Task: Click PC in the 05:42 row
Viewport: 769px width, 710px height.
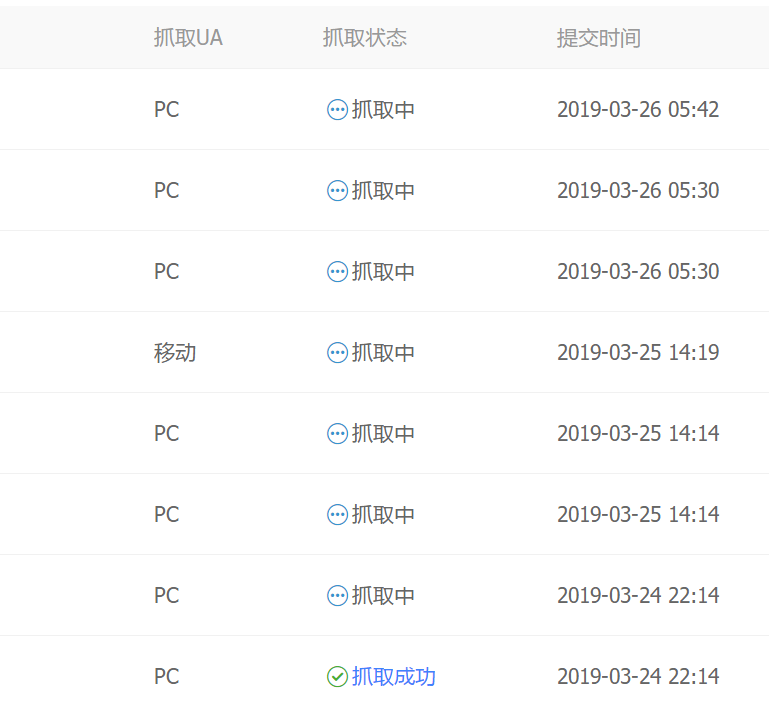Action: (166, 110)
